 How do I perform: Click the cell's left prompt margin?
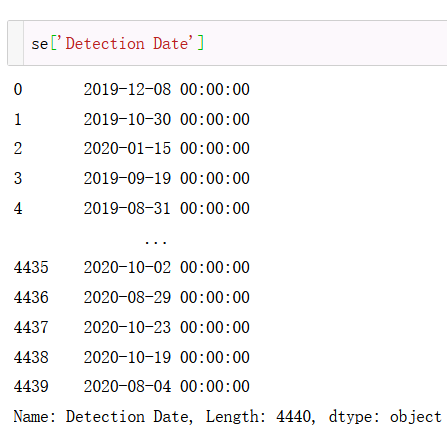[16, 43]
